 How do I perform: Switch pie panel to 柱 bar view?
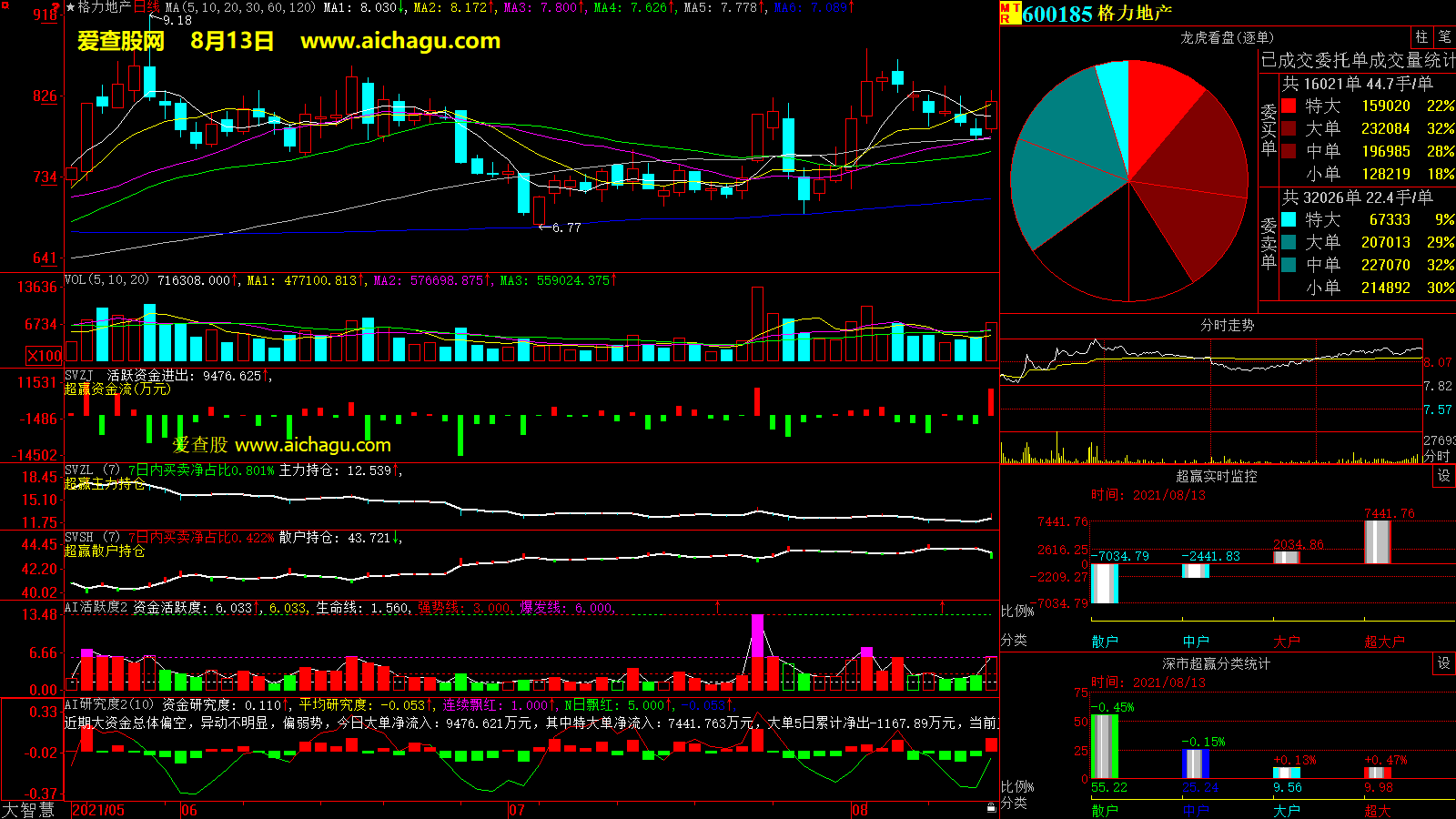(x=1421, y=37)
